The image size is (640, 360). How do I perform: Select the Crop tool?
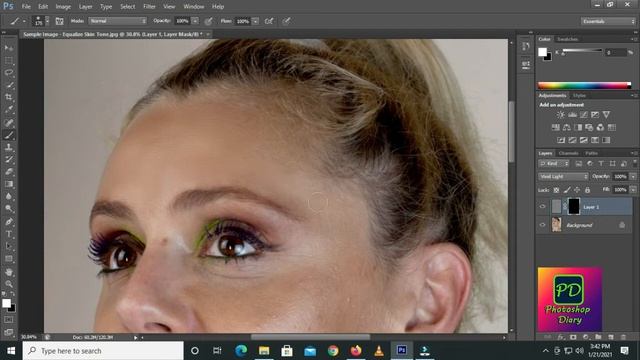pyautogui.click(x=9, y=97)
